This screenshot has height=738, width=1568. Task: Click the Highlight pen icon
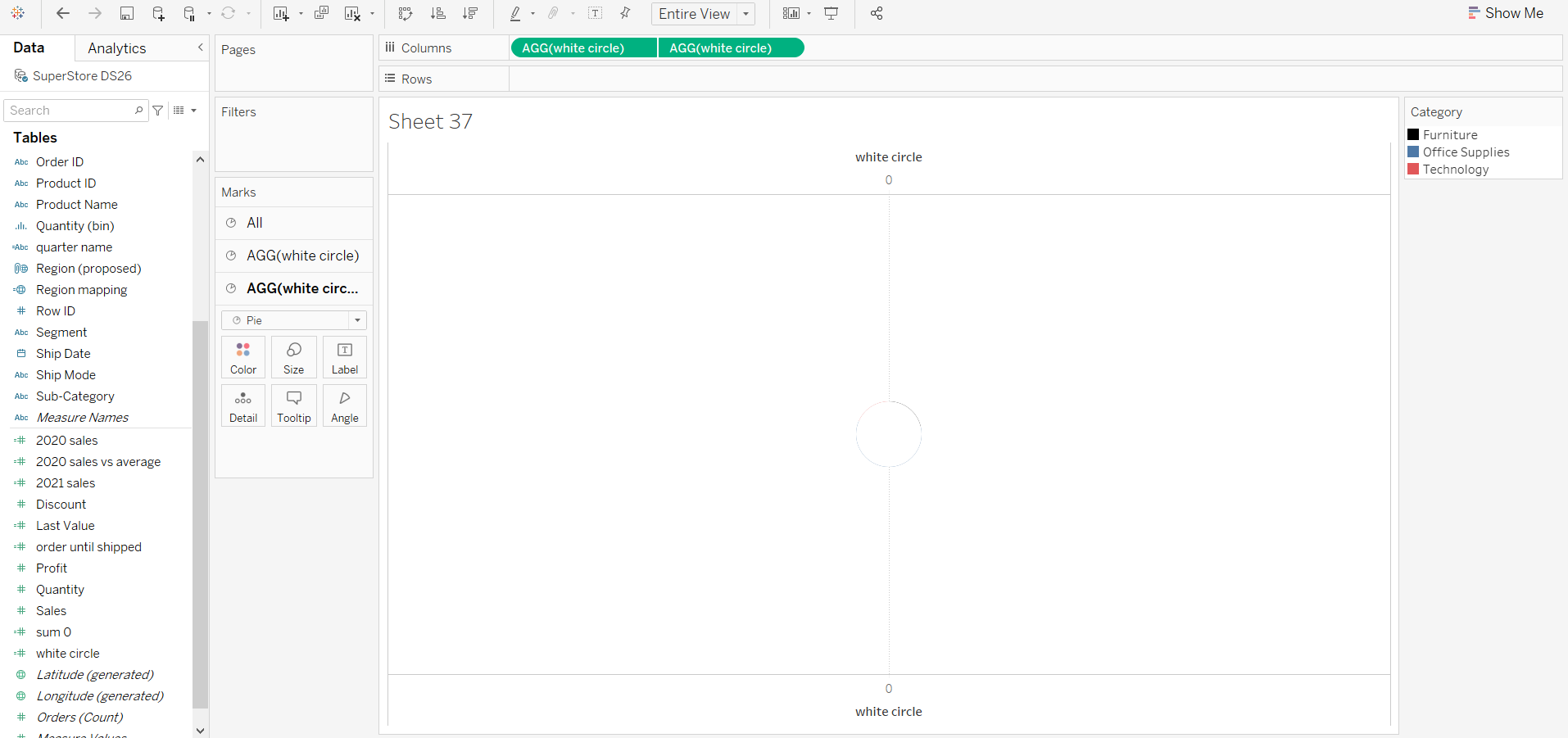[515, 13]
